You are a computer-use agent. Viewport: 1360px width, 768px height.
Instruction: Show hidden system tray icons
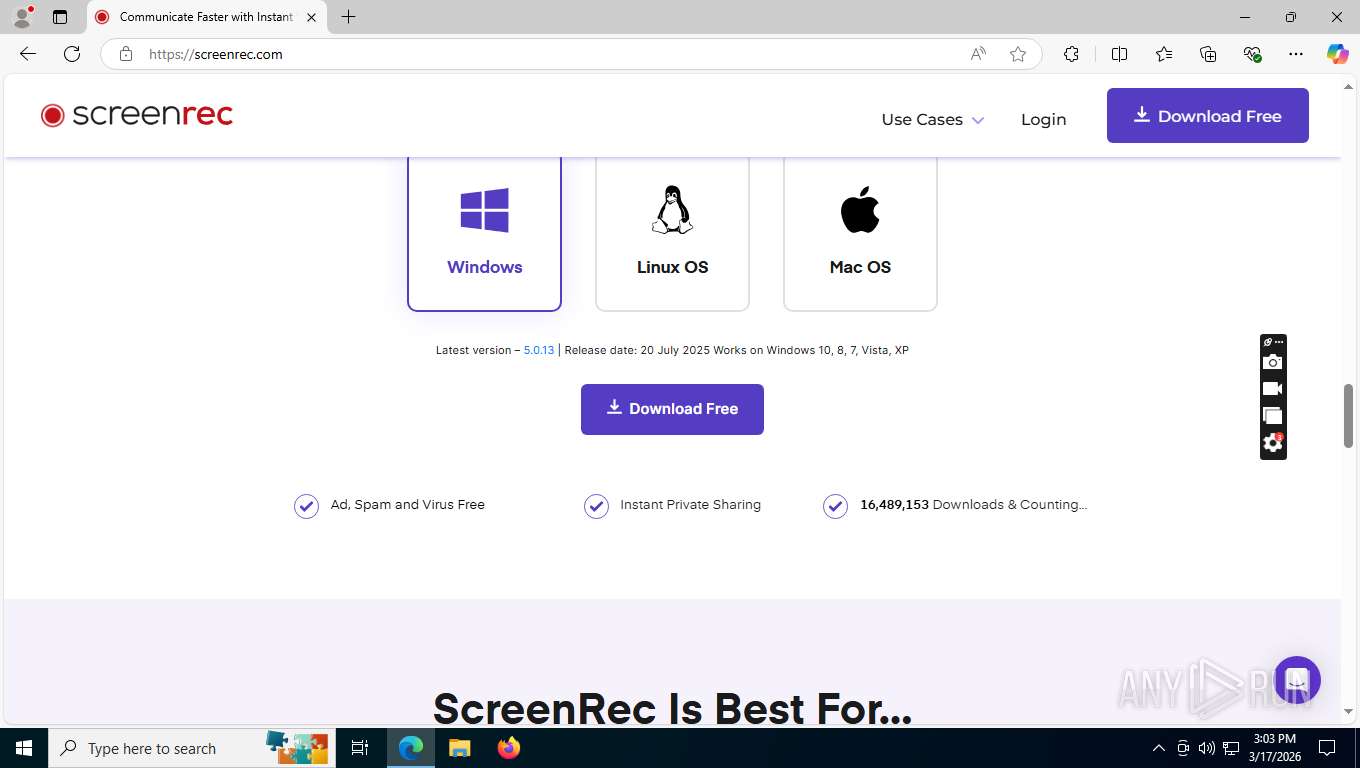point(1159,748)
